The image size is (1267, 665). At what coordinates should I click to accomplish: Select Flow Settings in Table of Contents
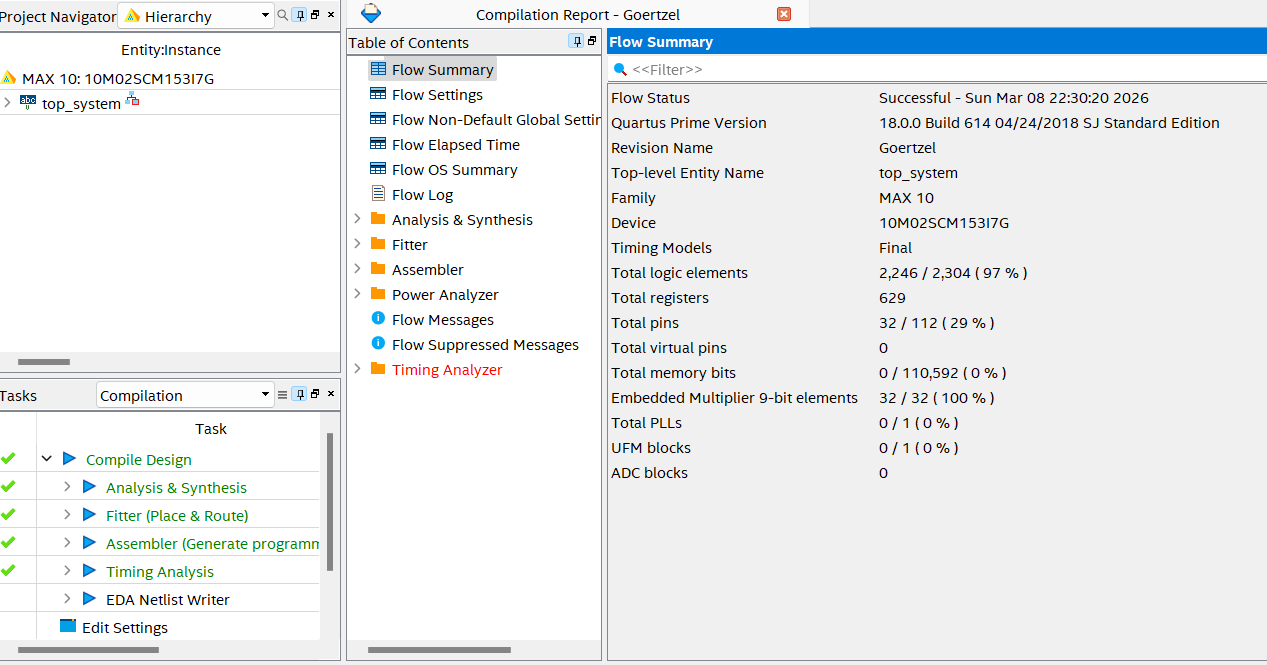click(437, 94)
